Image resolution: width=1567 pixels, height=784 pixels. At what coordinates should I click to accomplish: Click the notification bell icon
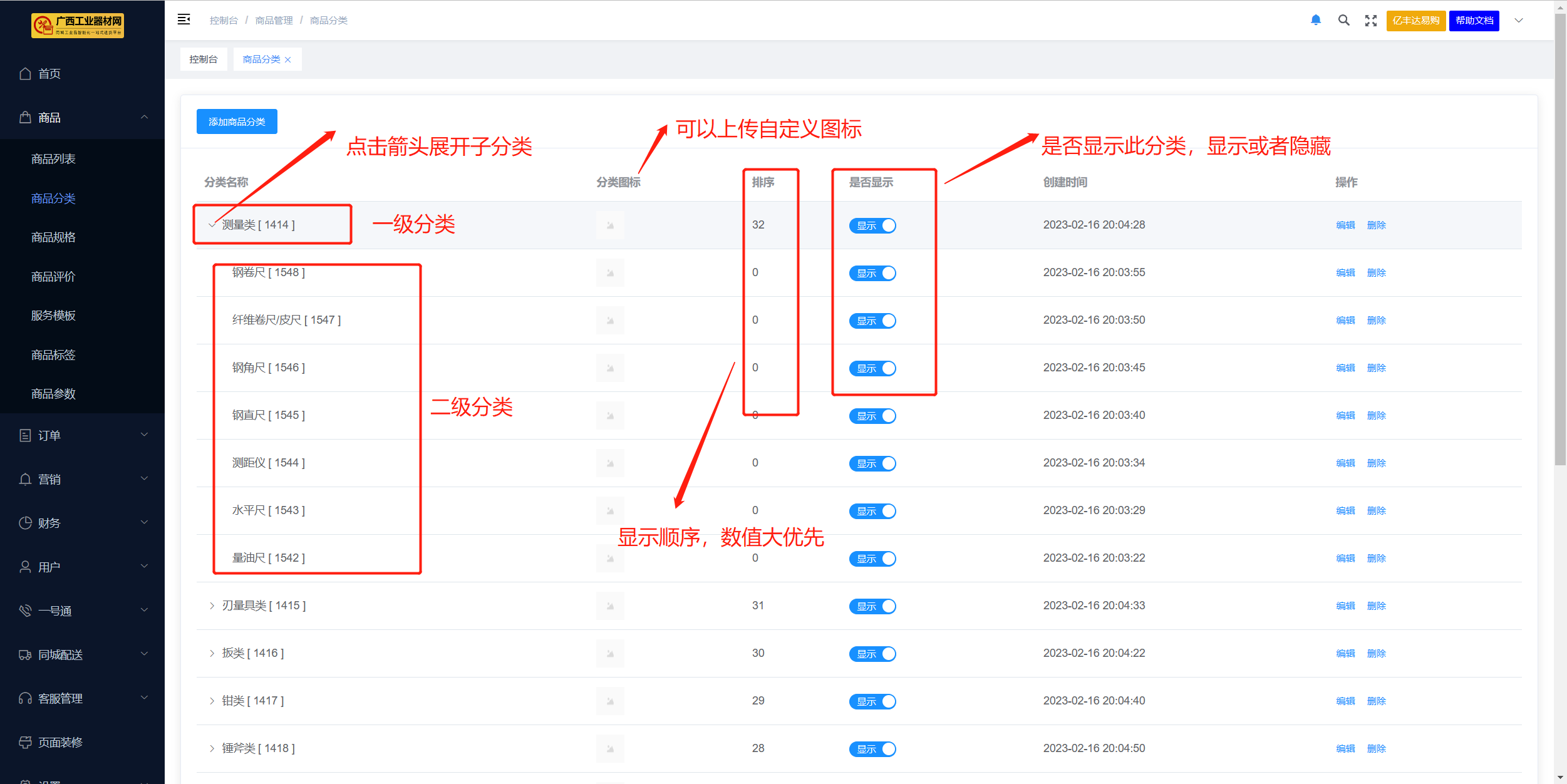[1316, 20]
